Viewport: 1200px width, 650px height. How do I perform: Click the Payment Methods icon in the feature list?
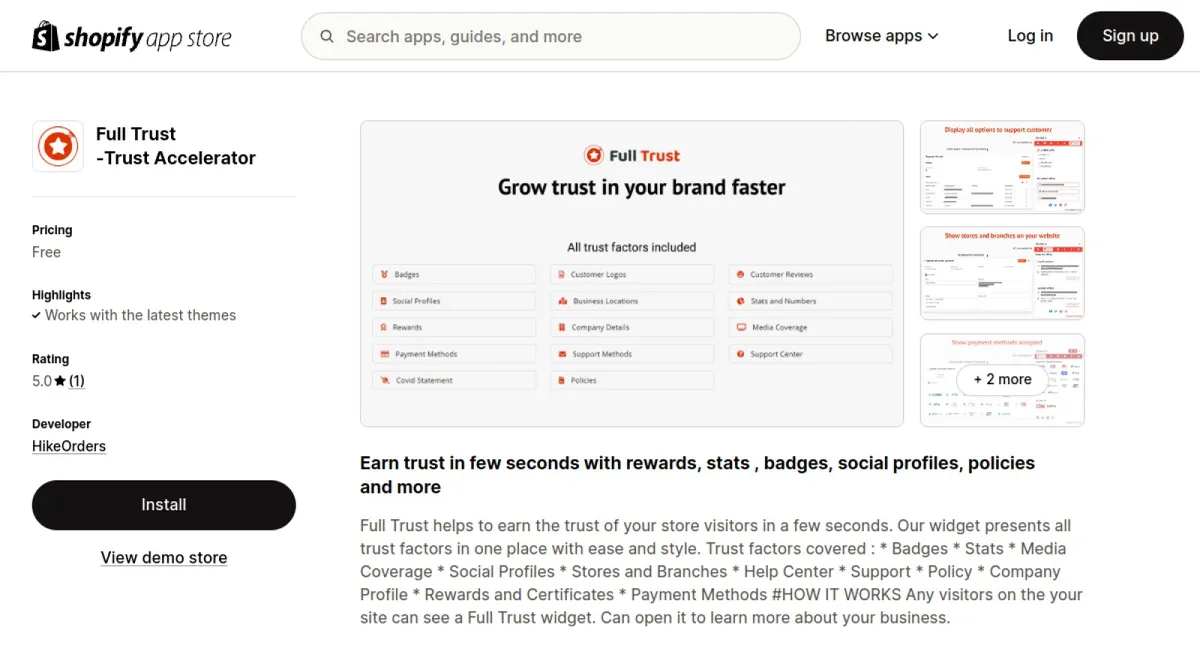pos(384,354)
